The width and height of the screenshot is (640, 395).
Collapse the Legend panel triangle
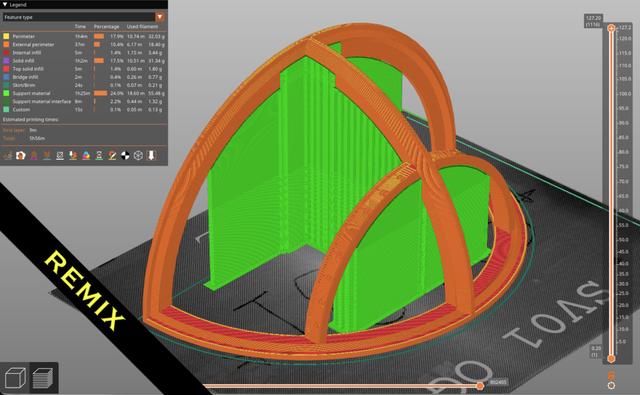click(x=4, y=4)
